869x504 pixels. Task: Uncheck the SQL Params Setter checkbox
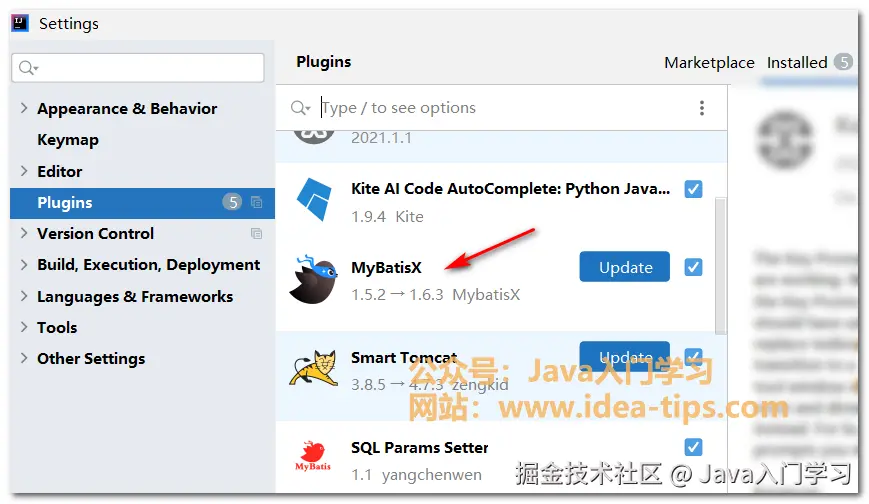click(x=693, y=447)
